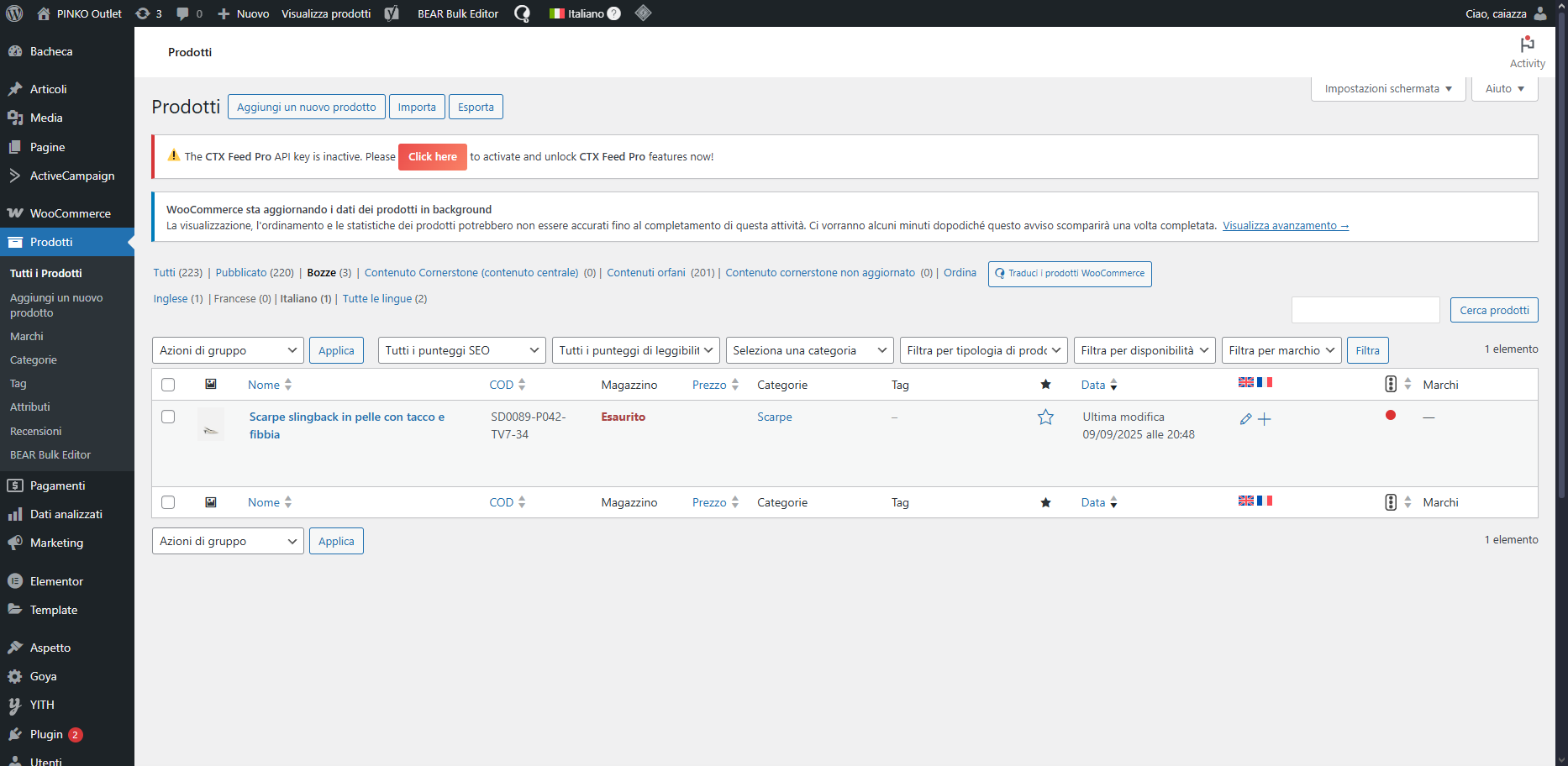
Task: Open Elementor from the sidebar
Action: (56, 581)
